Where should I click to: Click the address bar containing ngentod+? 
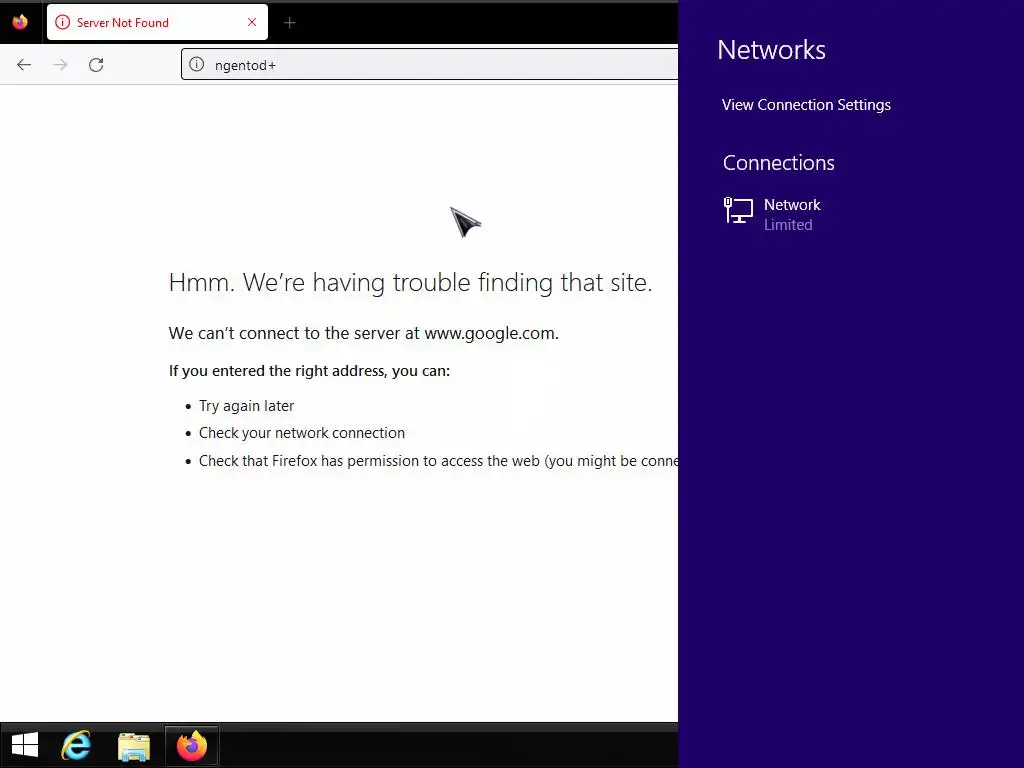click(x=430, y=65)
